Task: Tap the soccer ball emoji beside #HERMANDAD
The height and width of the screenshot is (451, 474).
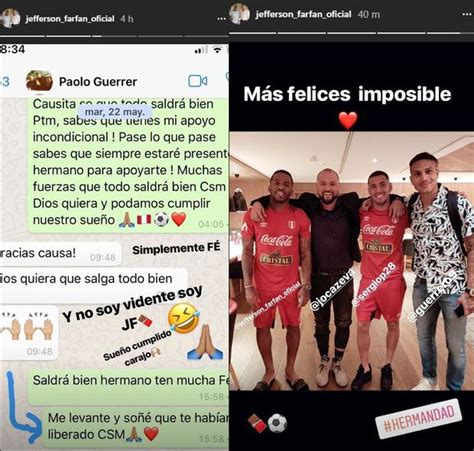Action: click(x=277, y=423)
